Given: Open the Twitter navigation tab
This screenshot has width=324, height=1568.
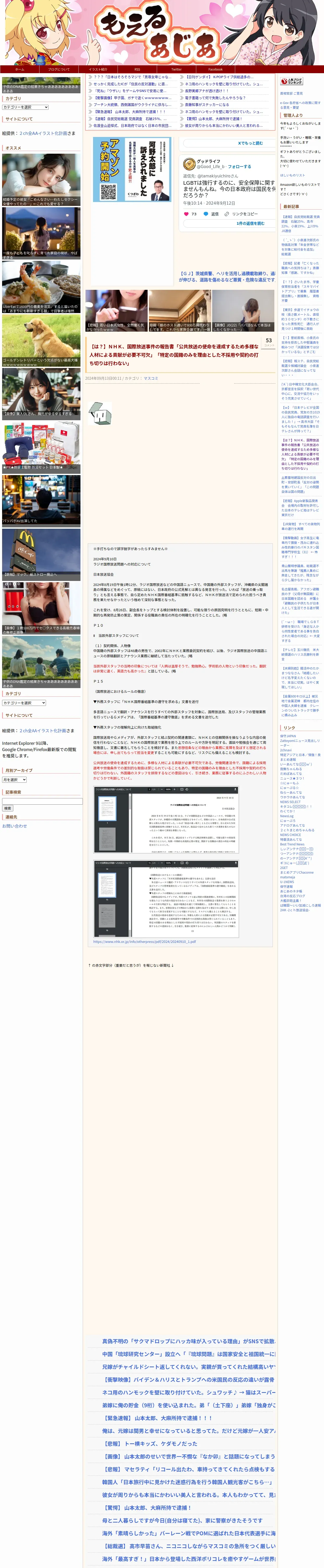Looking at the screenshot, I should [x=176, y=70].
